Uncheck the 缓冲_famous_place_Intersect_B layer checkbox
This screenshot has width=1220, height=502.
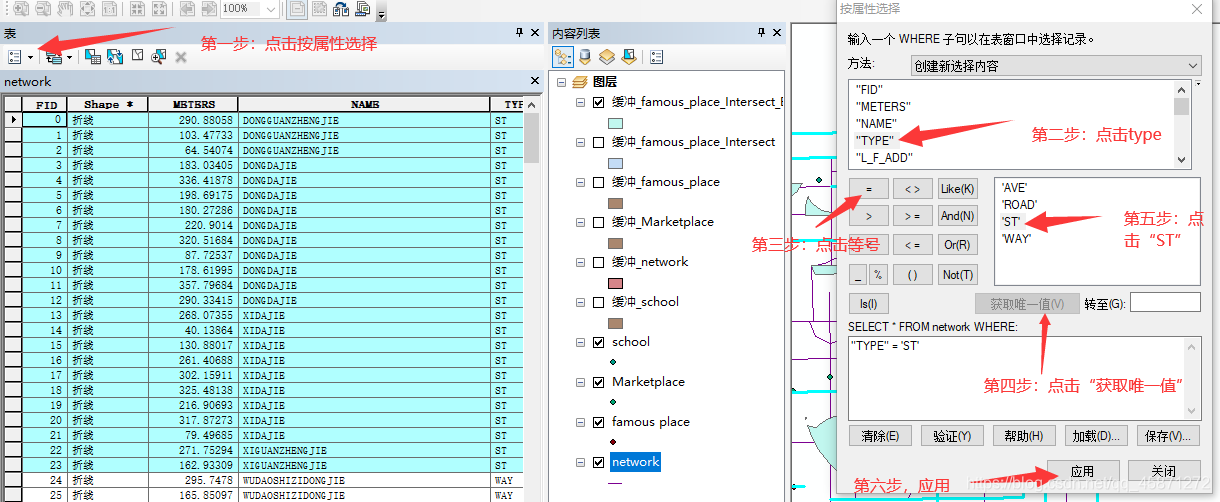point(599,102)
